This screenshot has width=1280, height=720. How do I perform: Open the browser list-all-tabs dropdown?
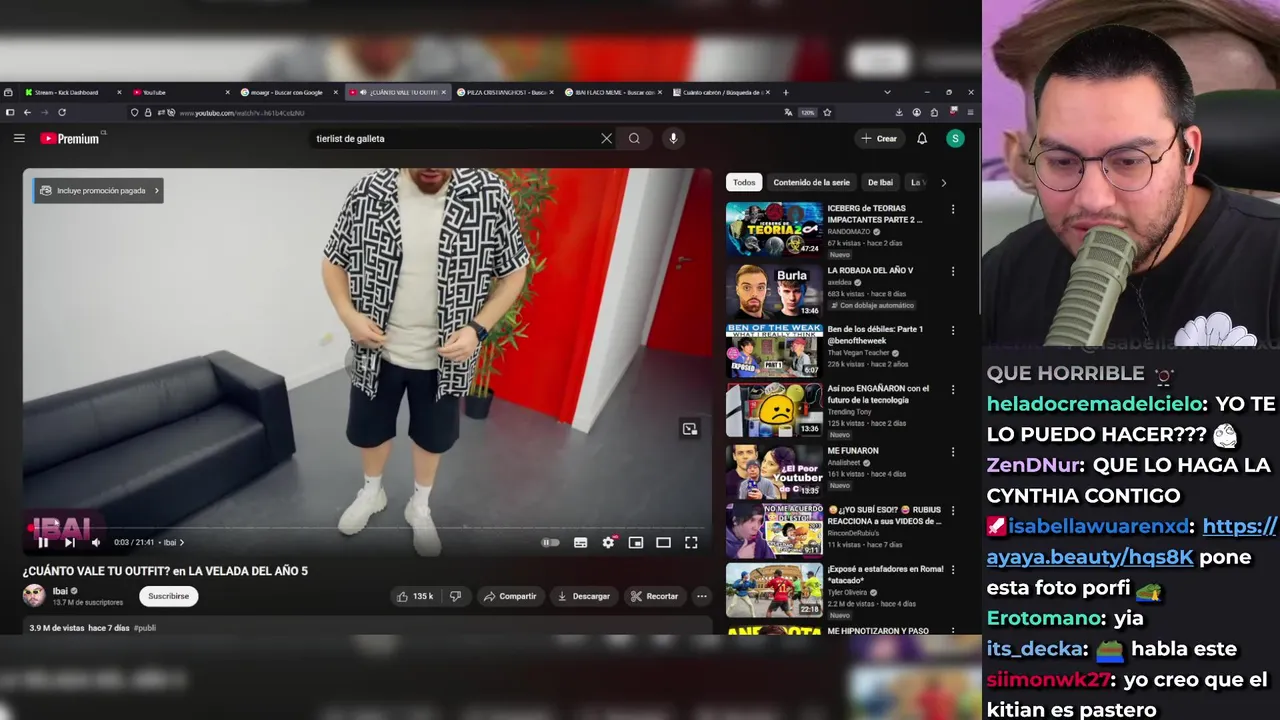point(887,92)
